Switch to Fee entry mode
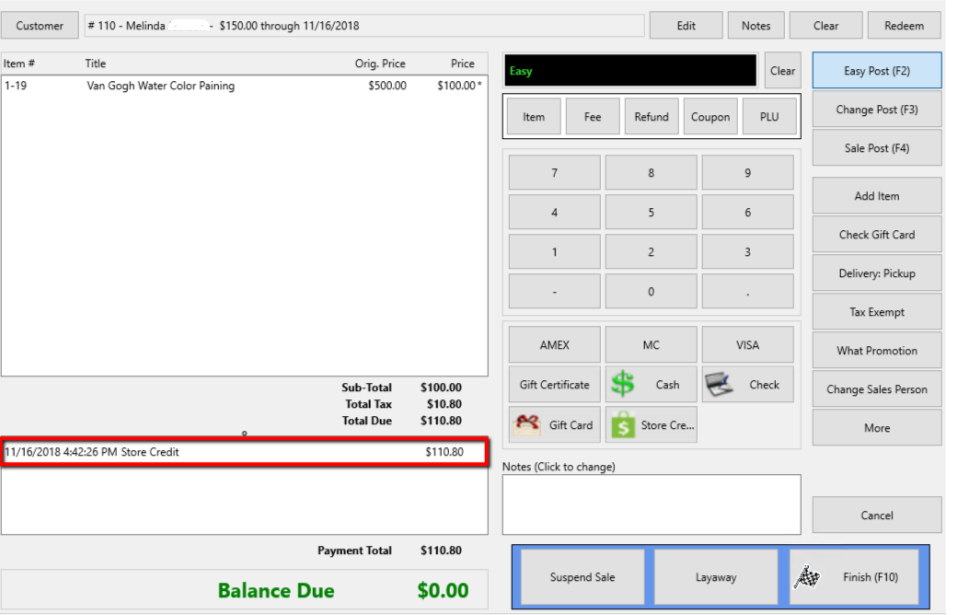Image resolution: width=953 pixels, height=615 pixels. [593, 117]
